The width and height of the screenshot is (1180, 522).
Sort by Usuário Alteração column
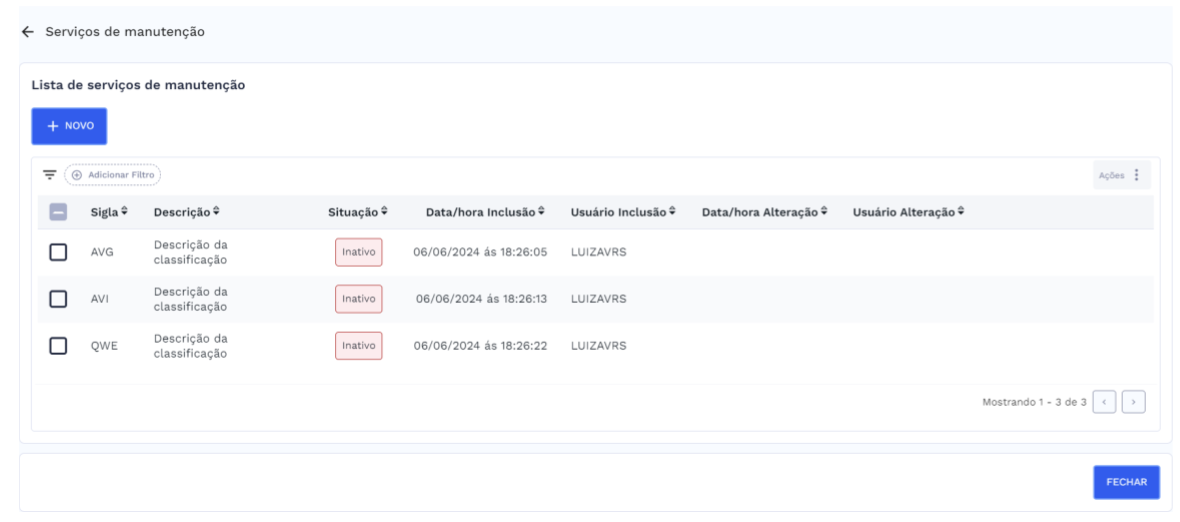pos(959,212)
